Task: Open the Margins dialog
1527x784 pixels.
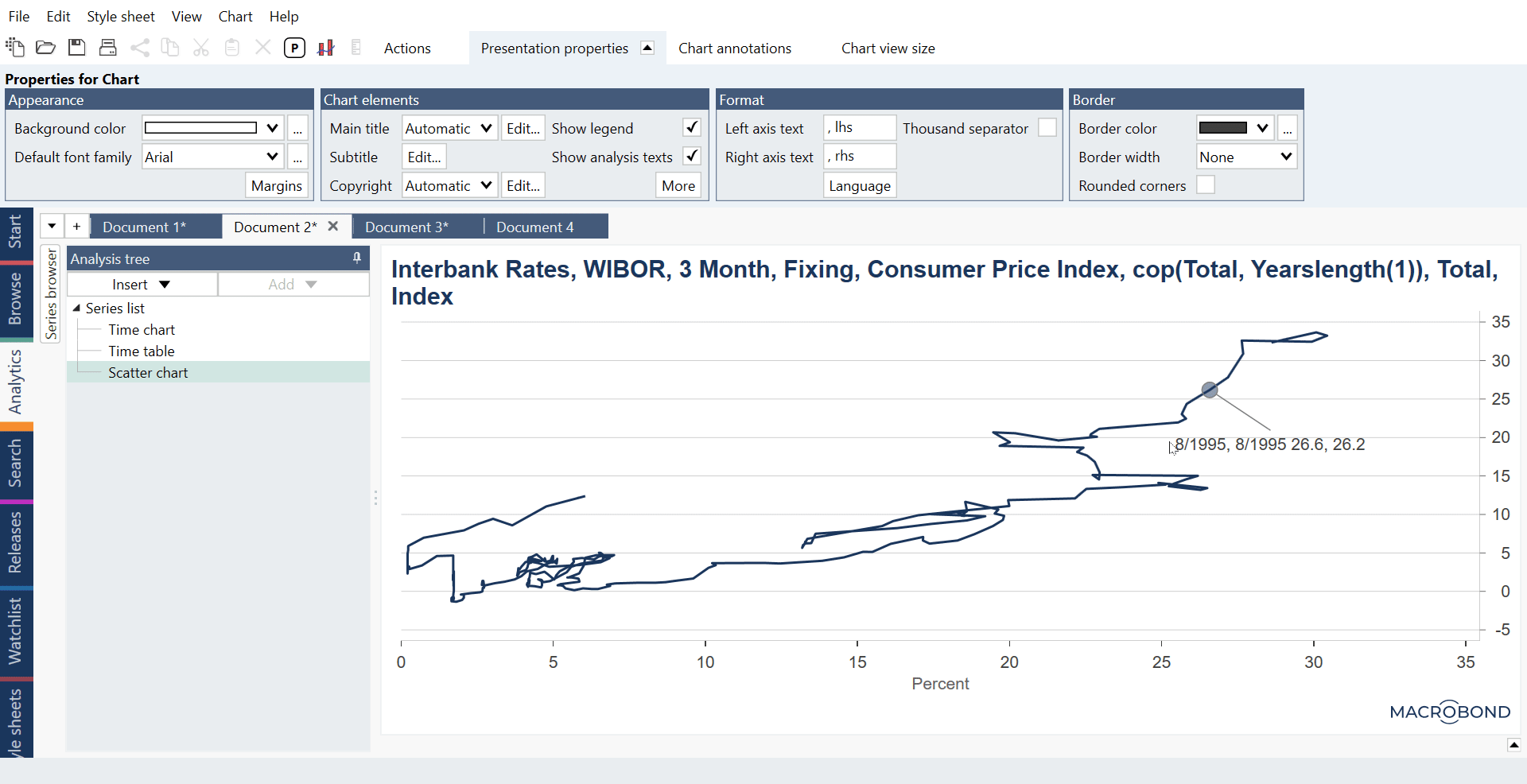Action: tap(276, 185)
